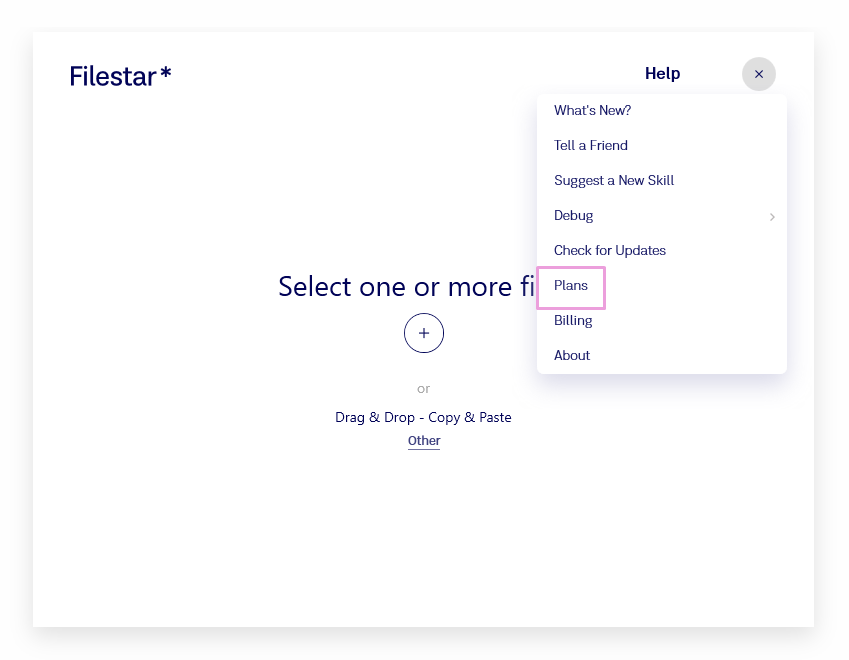The image size is (849, 660).
Task: Click the 'Drag & Drop - Copy & Paste' text
Action: [423, 417]
